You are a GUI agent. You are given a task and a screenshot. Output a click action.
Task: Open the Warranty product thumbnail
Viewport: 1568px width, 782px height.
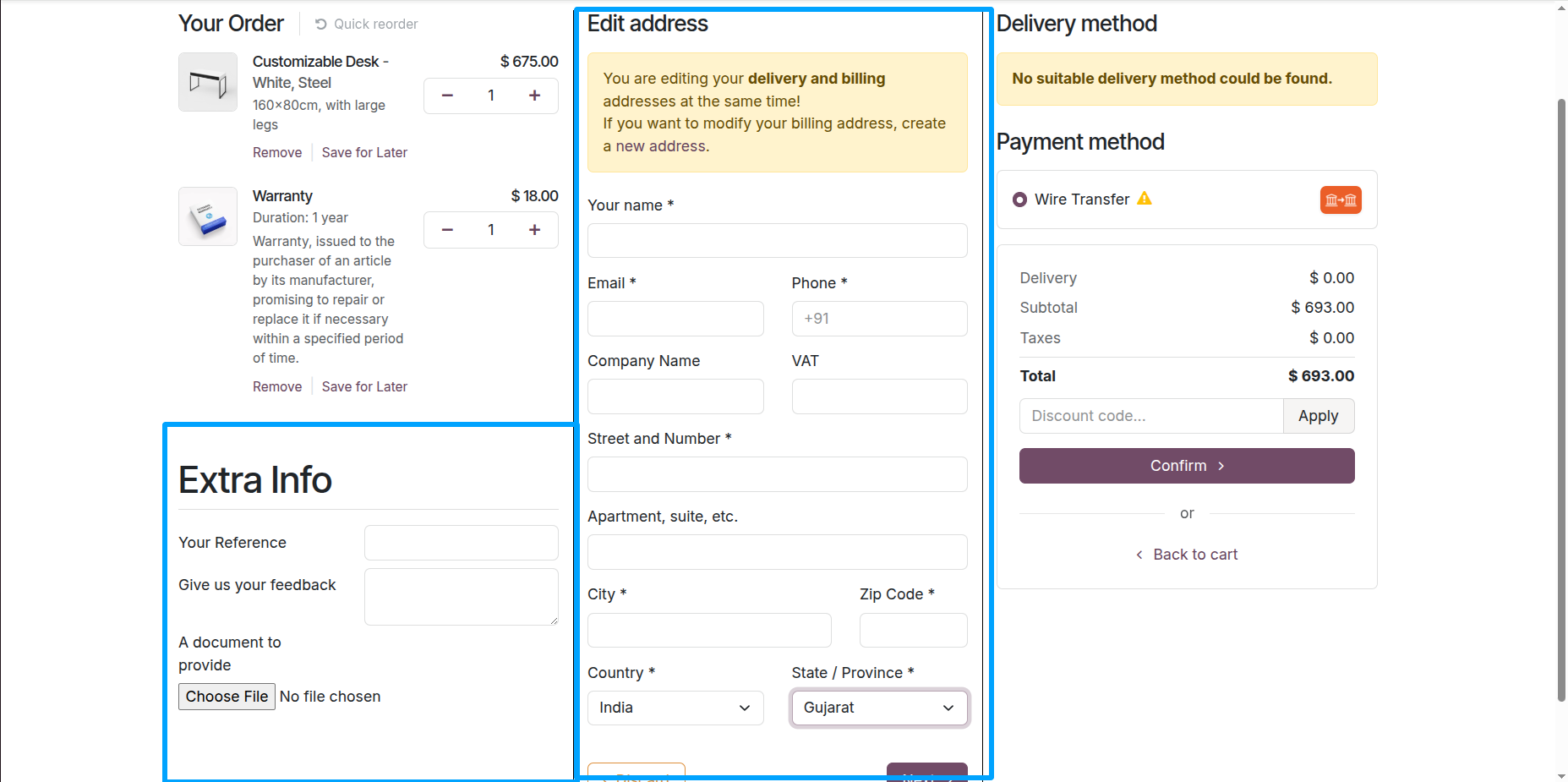pos(208,216)
